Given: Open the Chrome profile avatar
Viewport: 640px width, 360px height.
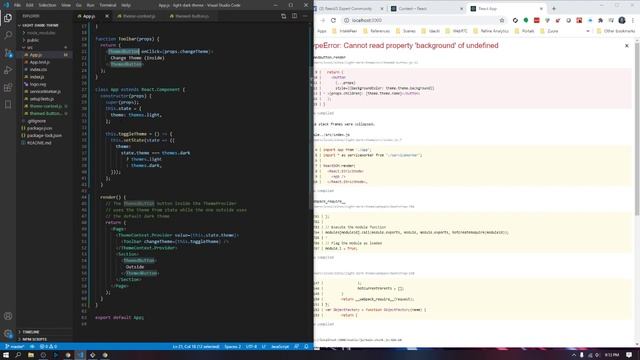Looking at the screenshot, I should point(622,20).
